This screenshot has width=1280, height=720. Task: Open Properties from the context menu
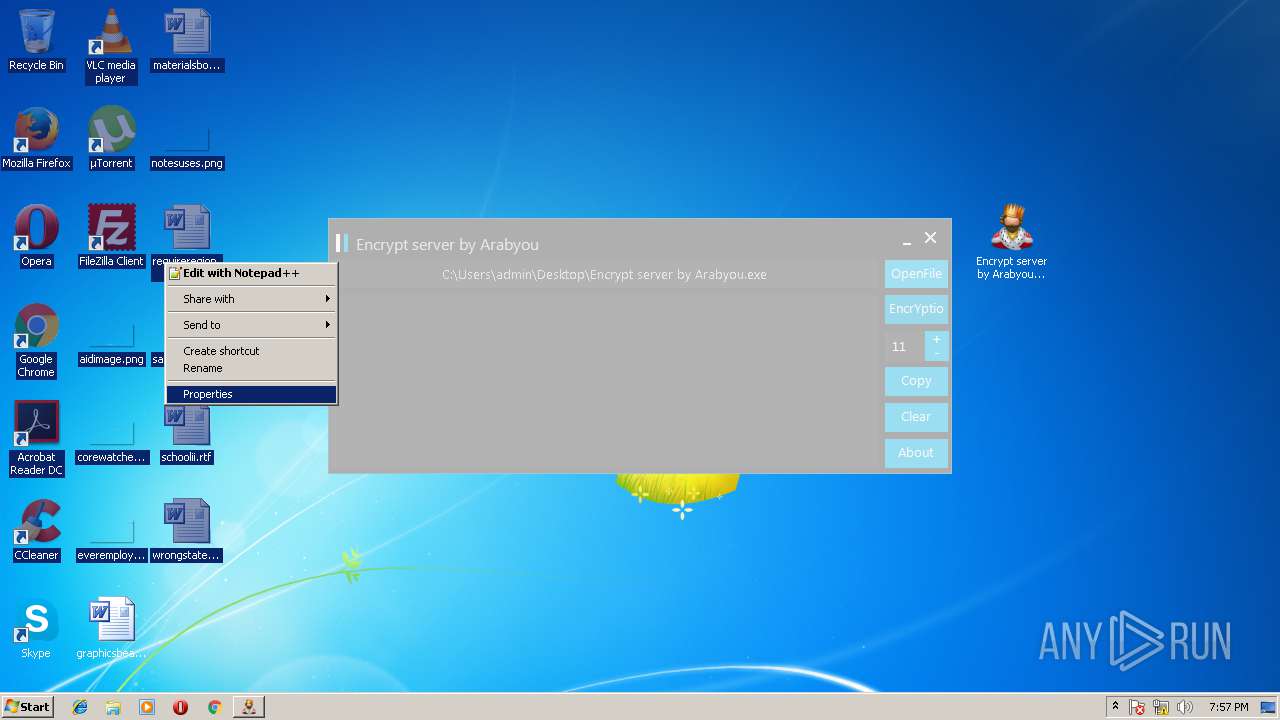251,394
